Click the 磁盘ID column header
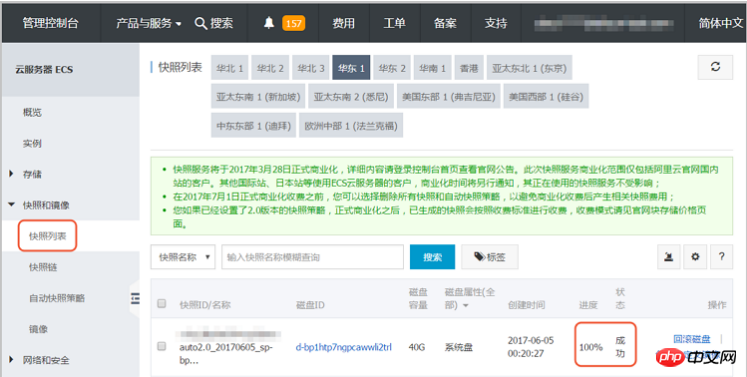The height and width of the screenshot is (377, 747). pyautogui.click(x=310, y=305)
